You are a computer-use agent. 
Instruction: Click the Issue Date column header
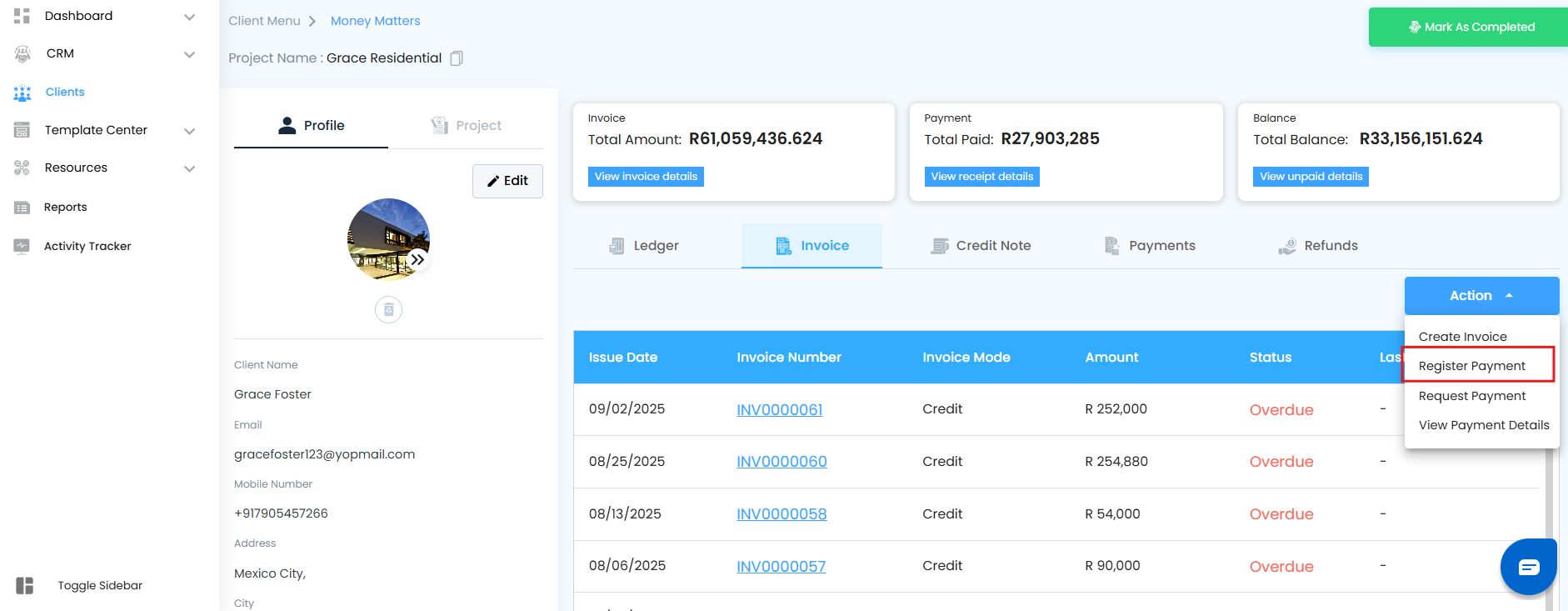coord(623,358)
